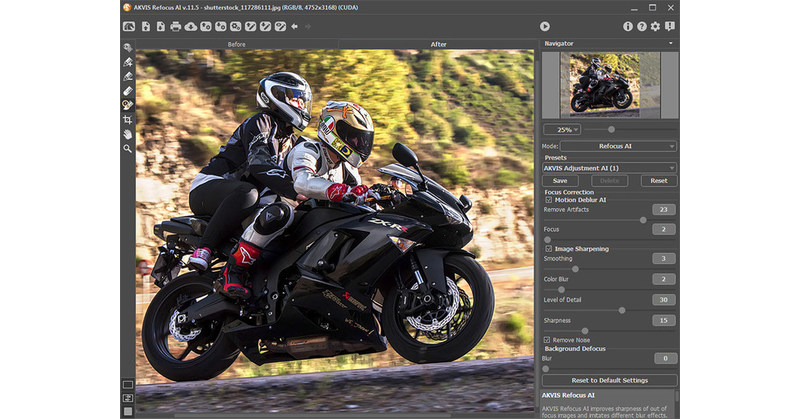Click Reset to Default Settings

[609, 380]
